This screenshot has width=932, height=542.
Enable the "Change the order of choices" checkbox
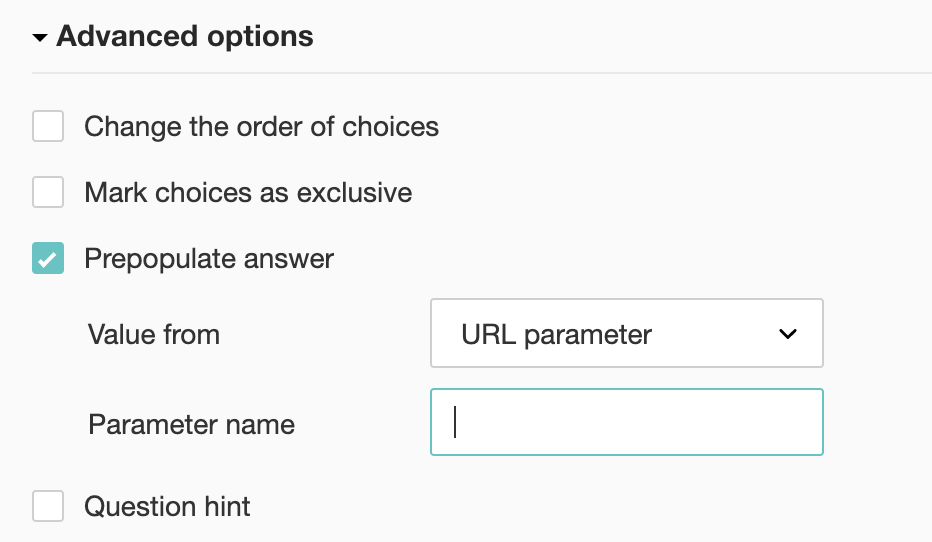click(48, 127)
